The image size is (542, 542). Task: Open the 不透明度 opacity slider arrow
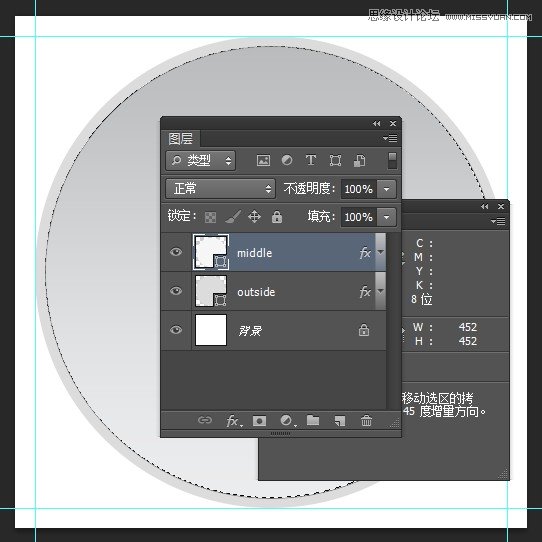[386, 189]
